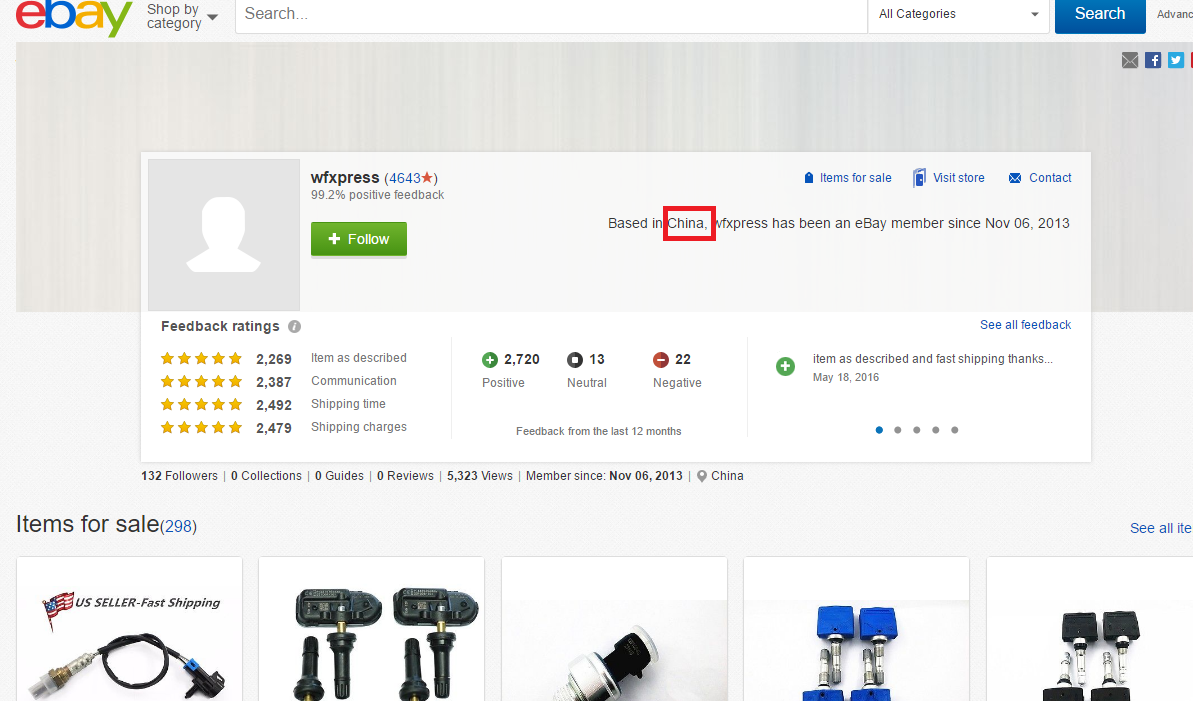Open the Contact link
Screen dimensions: 1193x701
(1050, 177)
